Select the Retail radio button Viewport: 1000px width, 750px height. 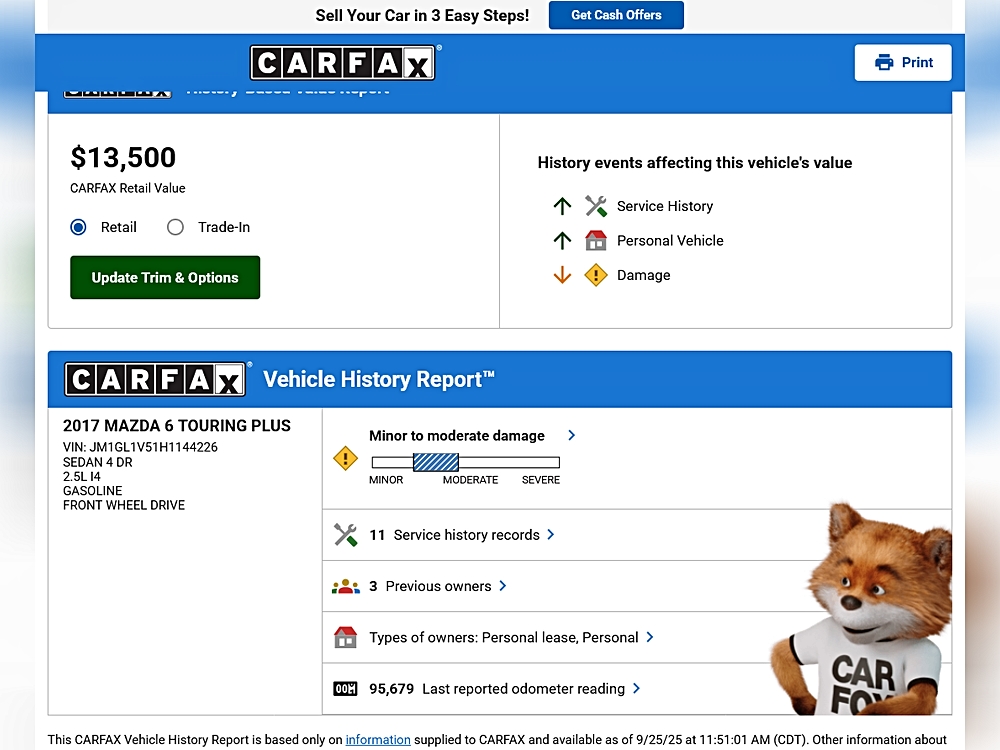pyautogui.click(x=79, y=227)
